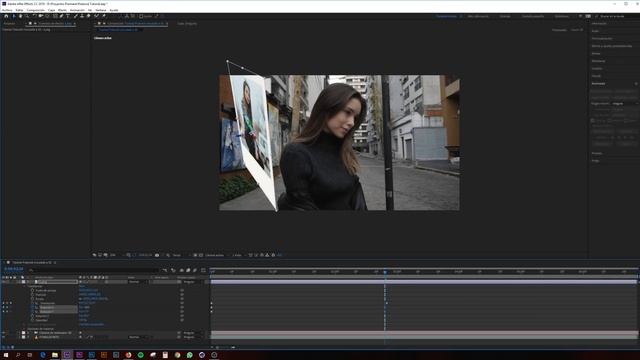Viewport: 640px width, 360px height.
Task: Switch to the Proyecto panel tab
Action: (x=9, y=24)
